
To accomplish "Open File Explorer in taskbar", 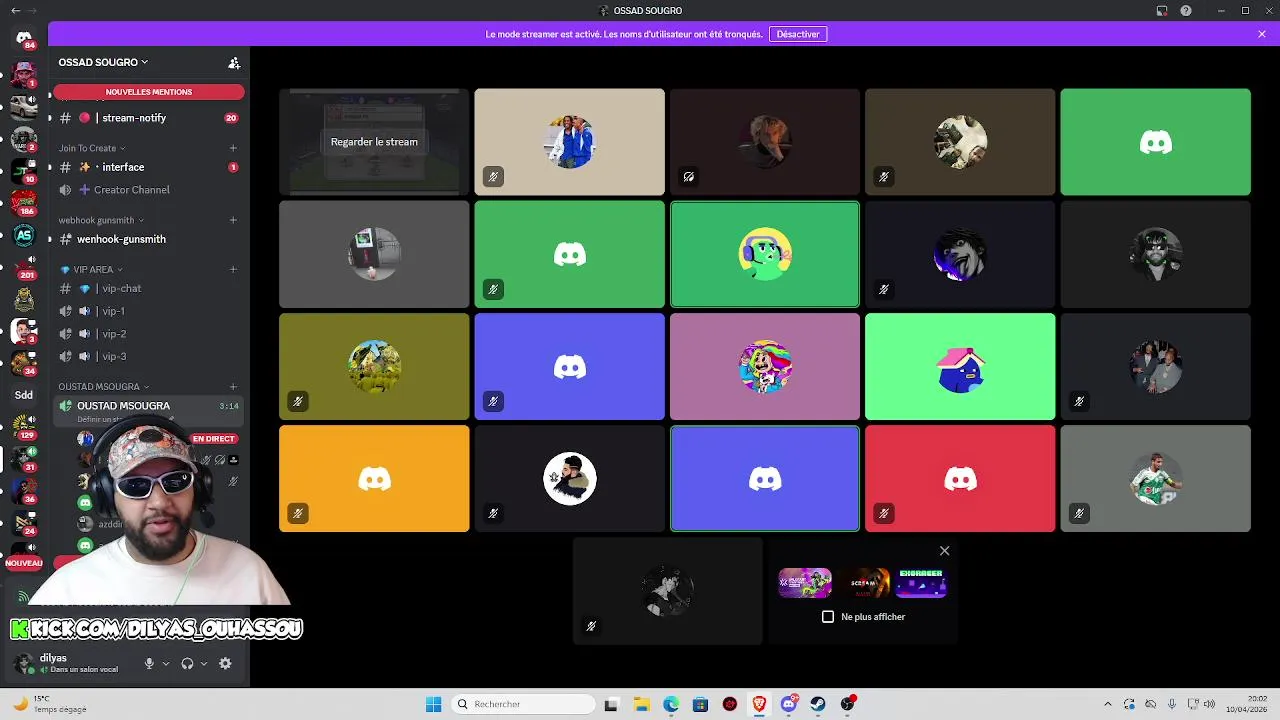I will 641,704.
